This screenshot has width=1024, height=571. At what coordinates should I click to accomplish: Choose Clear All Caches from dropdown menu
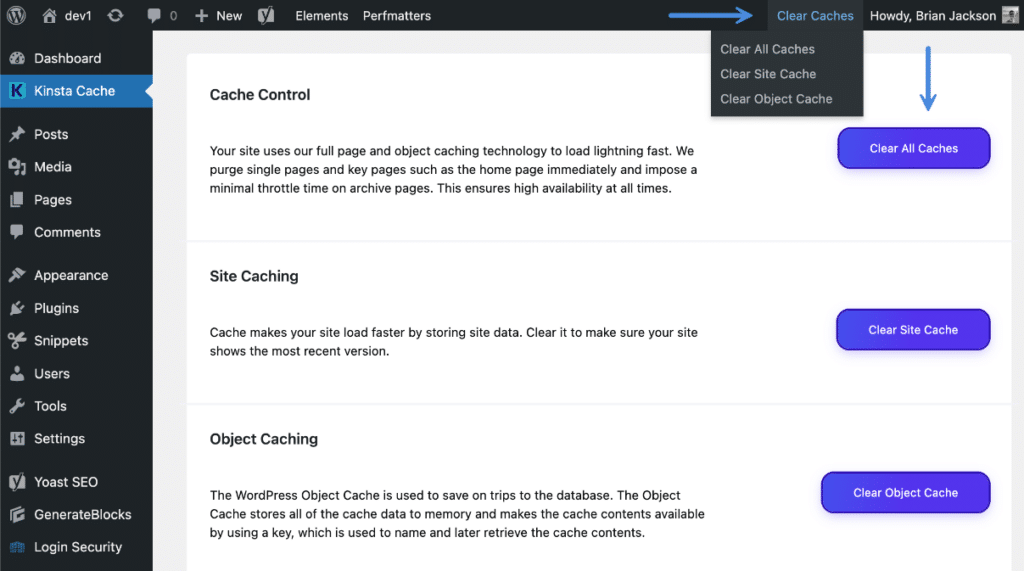tap(767, 49)
